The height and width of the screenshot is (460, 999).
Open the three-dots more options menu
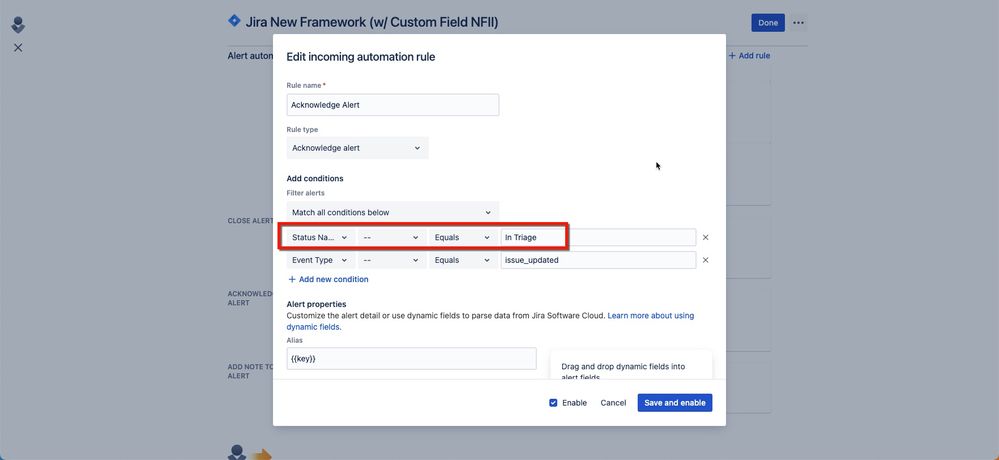point(798,23)
